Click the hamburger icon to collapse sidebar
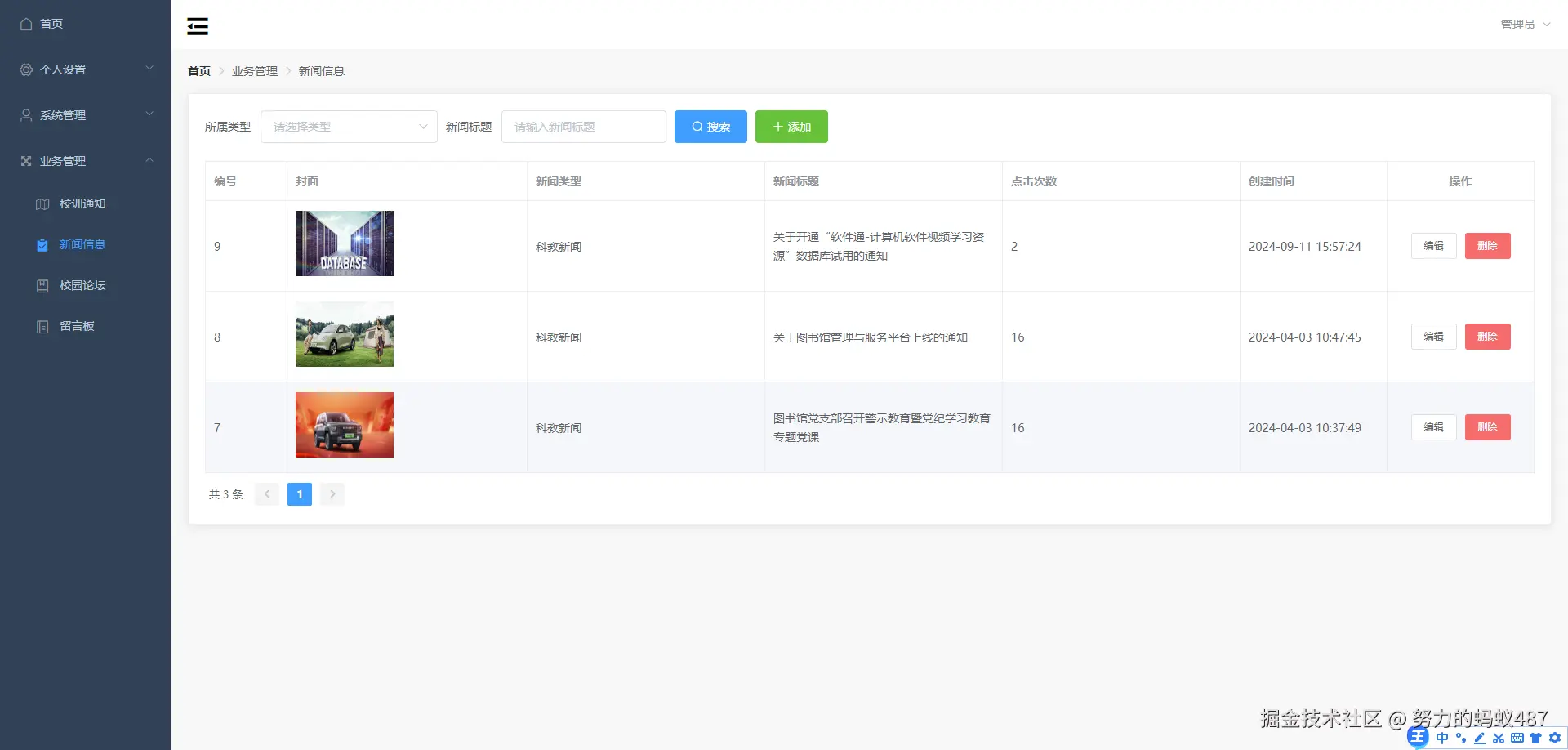This screenshot has height=750, width=1568. [197, 26]
